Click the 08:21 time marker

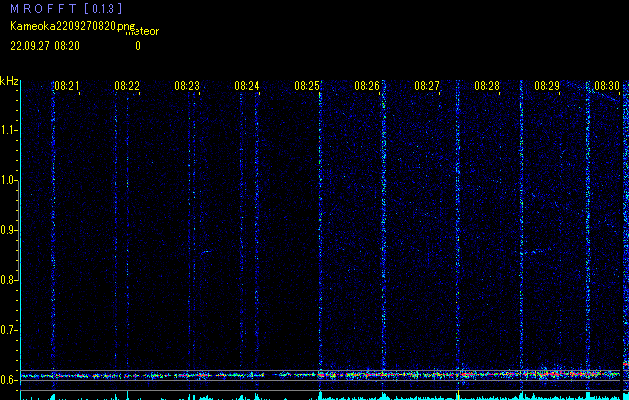[67, 86]
